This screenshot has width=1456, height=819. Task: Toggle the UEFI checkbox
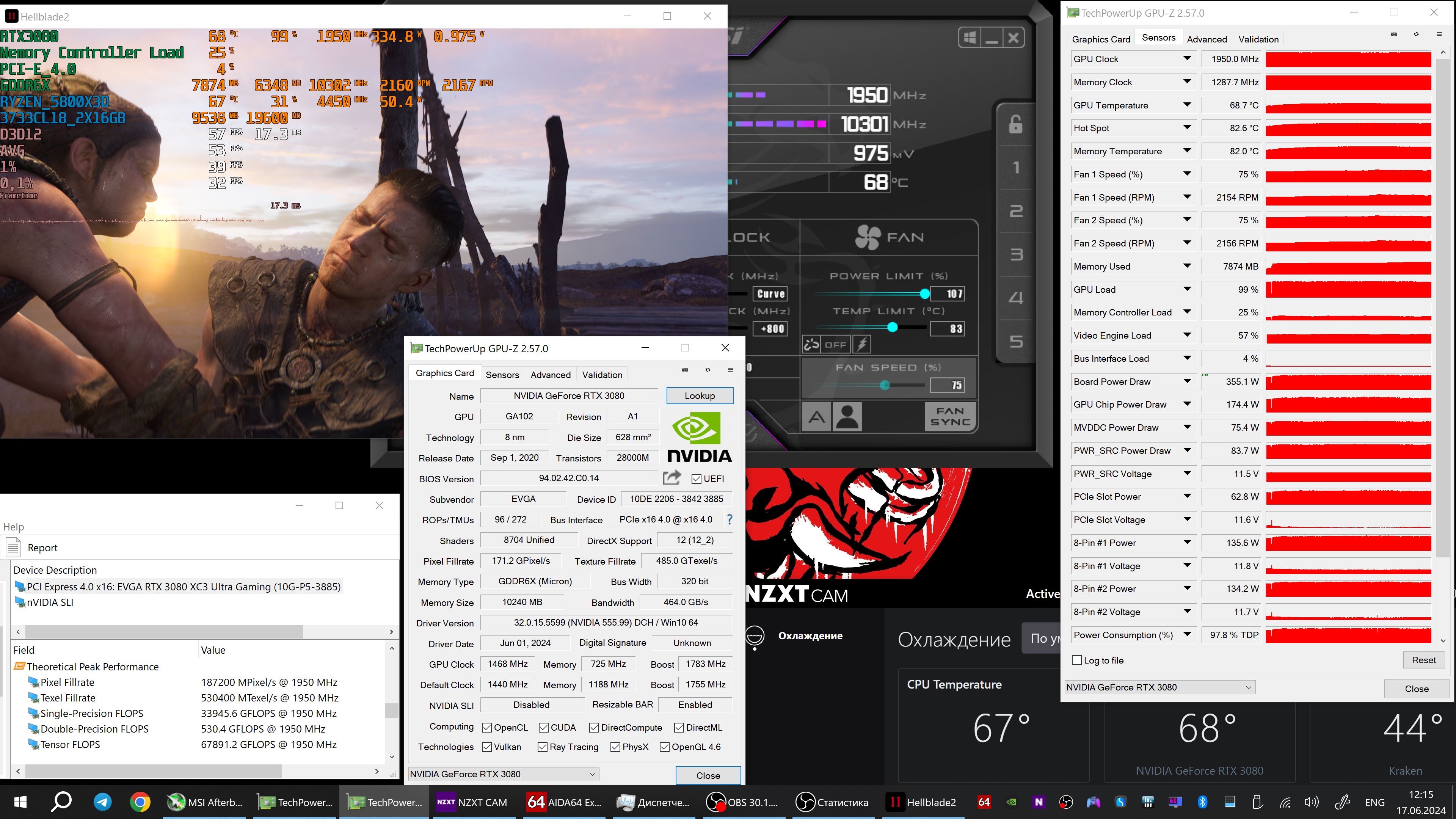tap(697, 479)
